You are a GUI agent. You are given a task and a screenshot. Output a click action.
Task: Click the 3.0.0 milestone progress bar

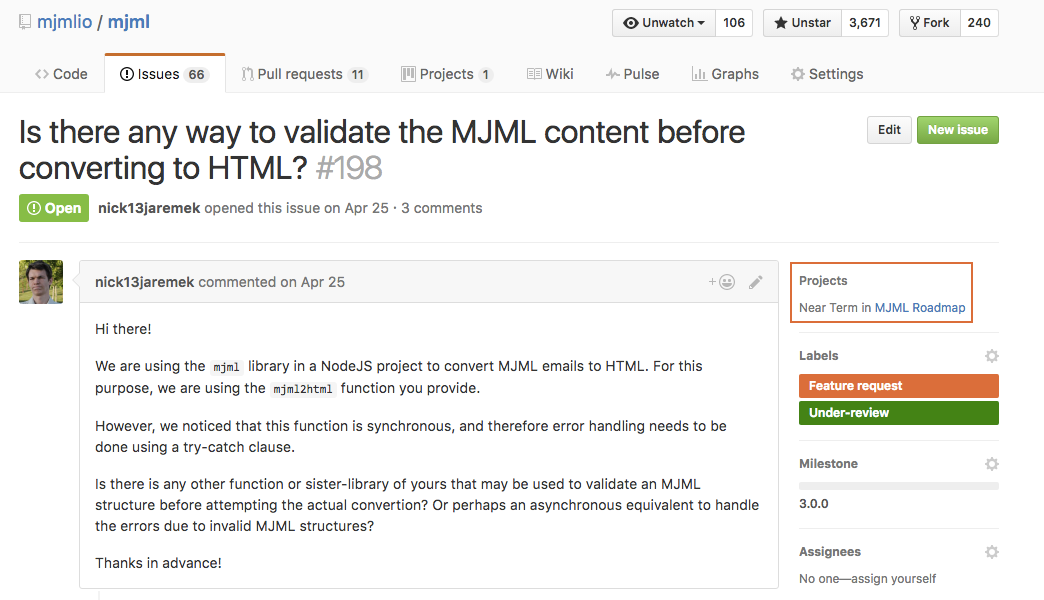[x=898, y=484]
